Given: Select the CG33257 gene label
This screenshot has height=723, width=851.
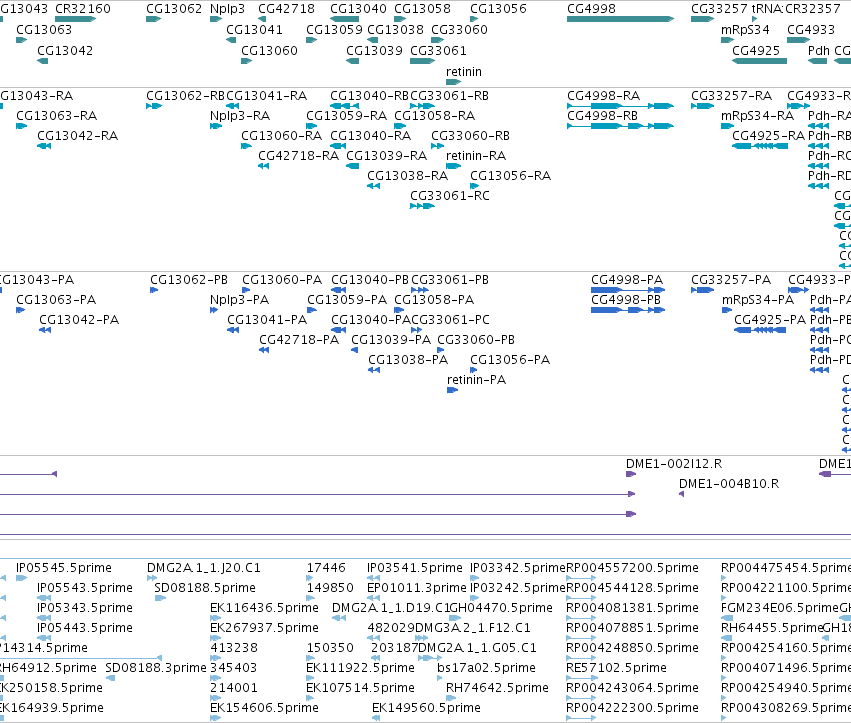Looking at the screenshot, I should 719,9.
